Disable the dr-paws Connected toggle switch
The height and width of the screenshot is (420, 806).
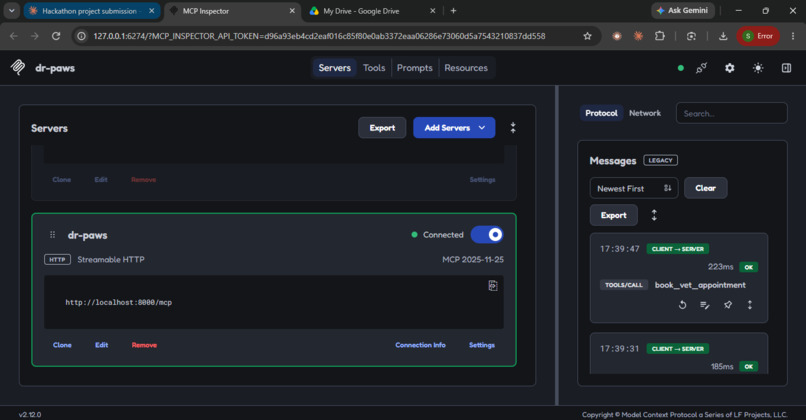click(487, 234)
